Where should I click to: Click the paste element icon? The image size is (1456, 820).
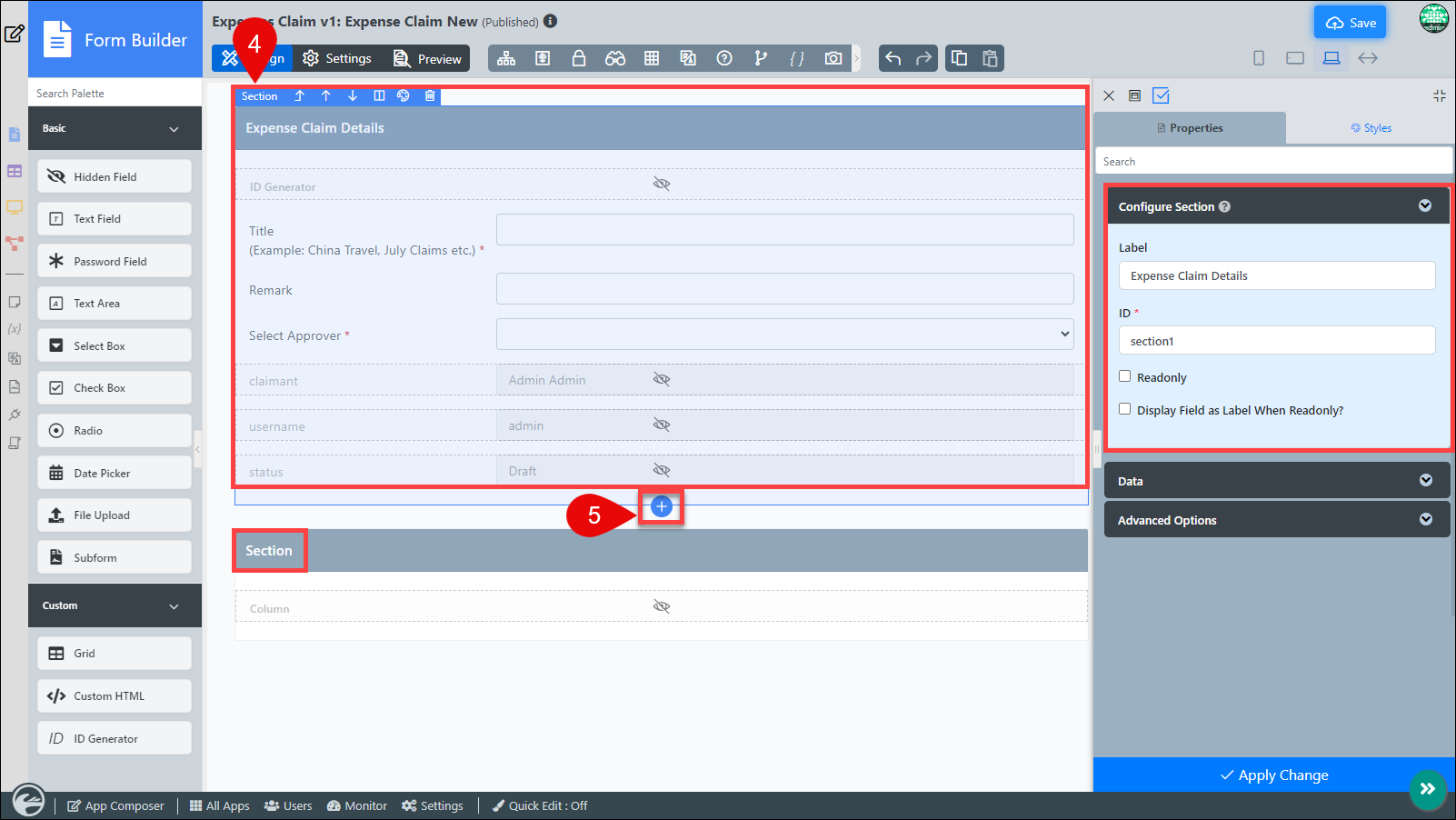pyautogui.click(x=991, y=58)
